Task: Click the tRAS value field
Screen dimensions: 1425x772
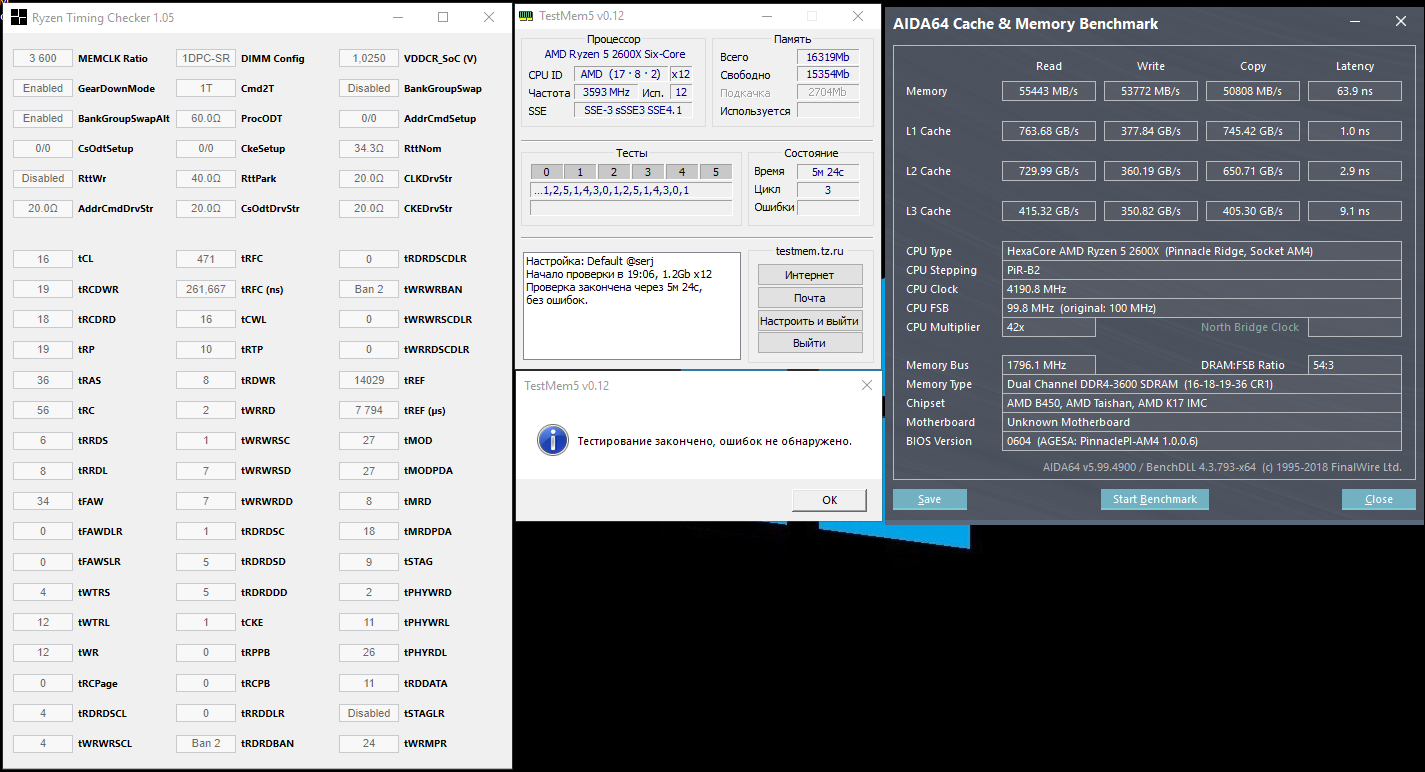Action: [43, 380]
